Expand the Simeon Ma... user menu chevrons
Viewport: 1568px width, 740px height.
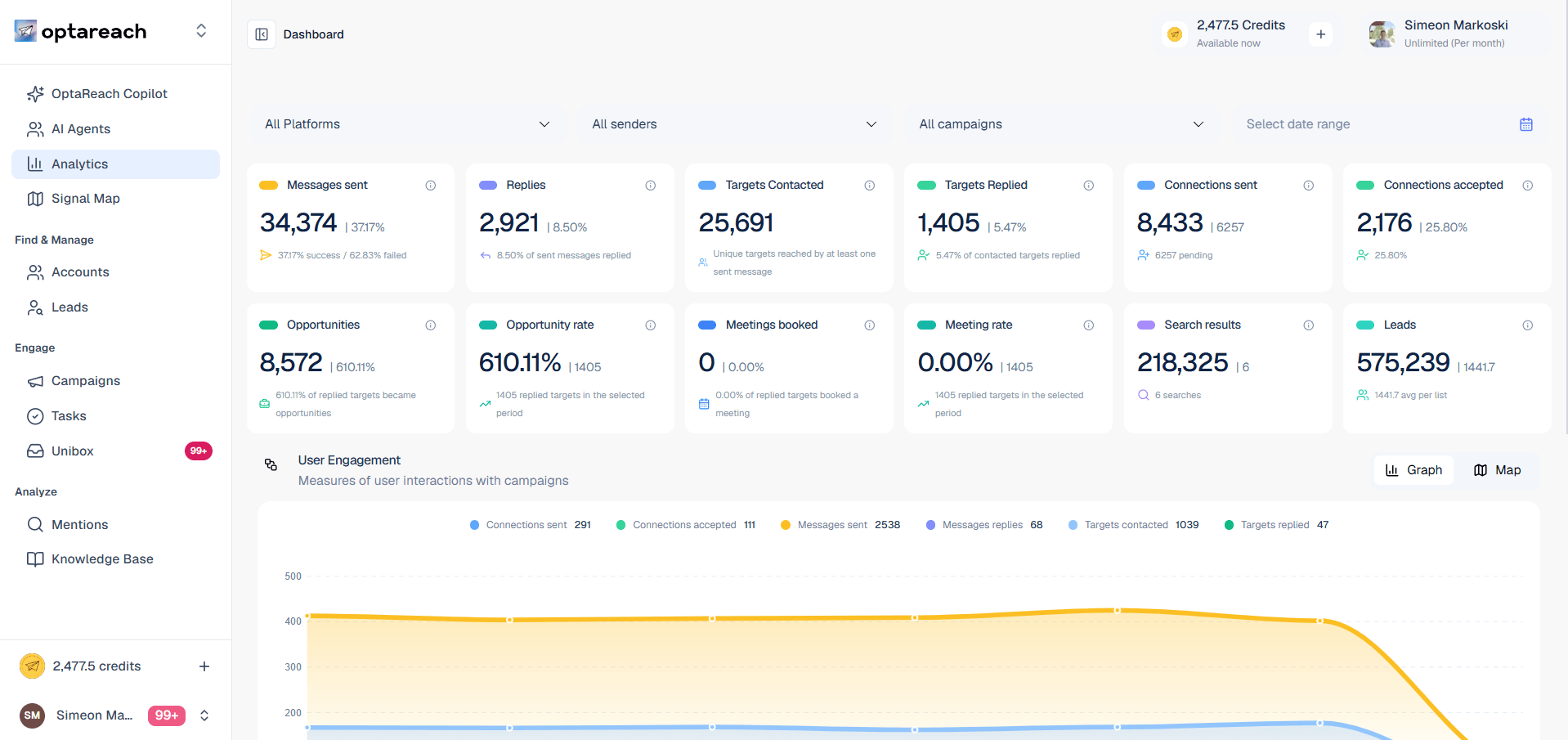click(x=204, y=715)
